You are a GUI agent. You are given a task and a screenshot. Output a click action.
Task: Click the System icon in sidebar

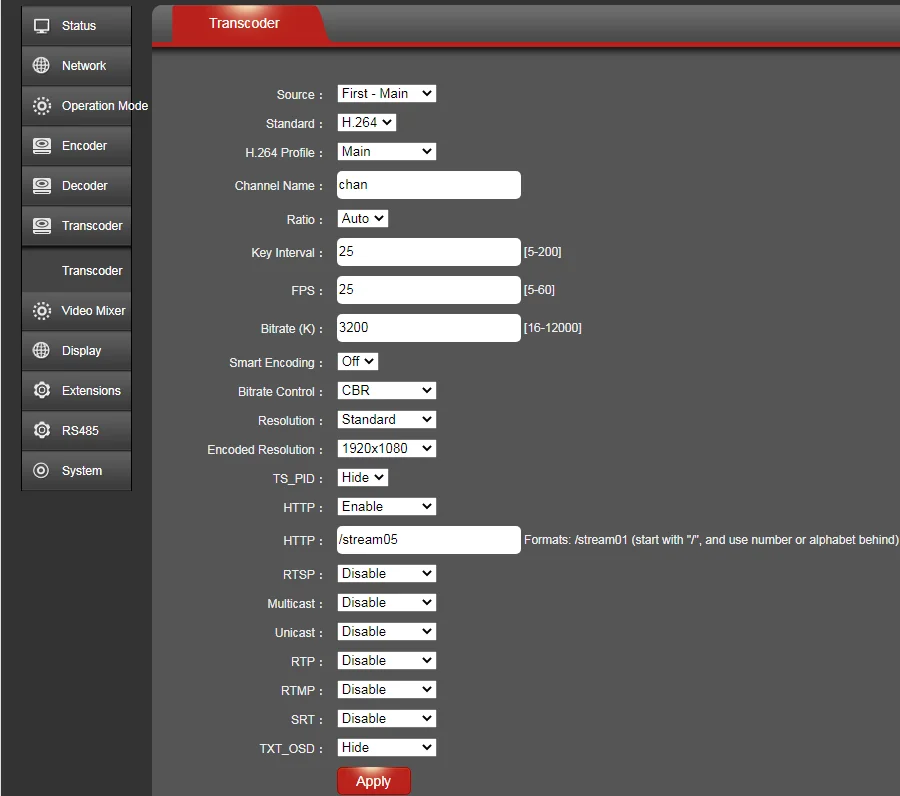pos(41,471)
